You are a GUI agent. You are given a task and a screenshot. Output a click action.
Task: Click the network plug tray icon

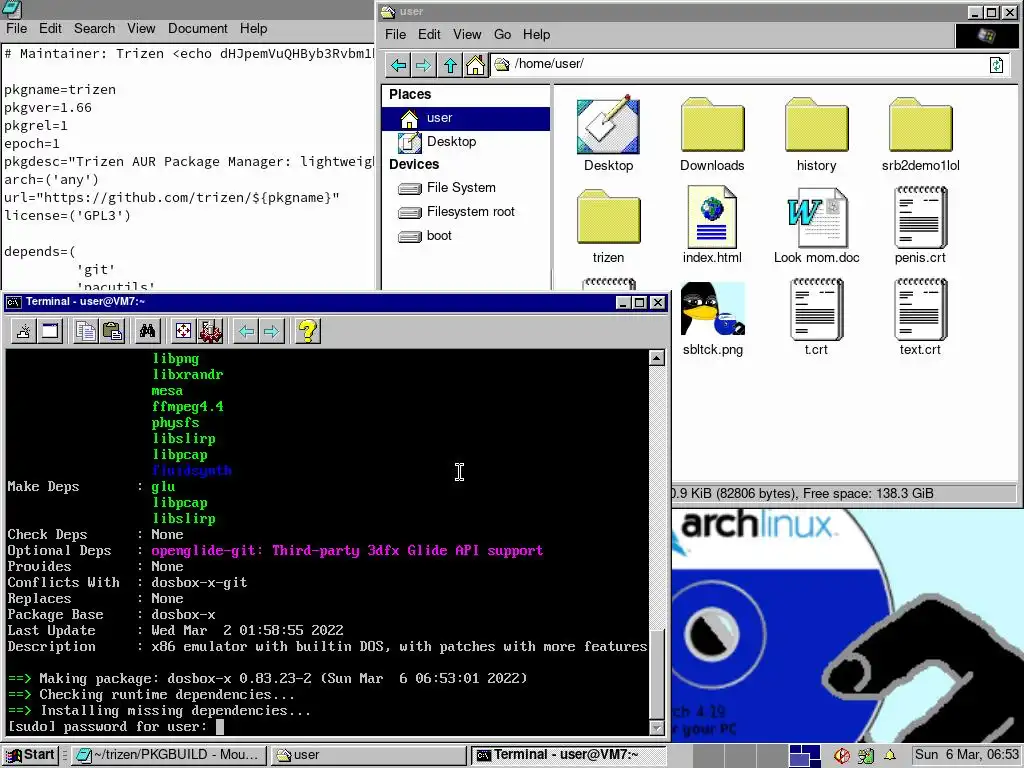866,756
